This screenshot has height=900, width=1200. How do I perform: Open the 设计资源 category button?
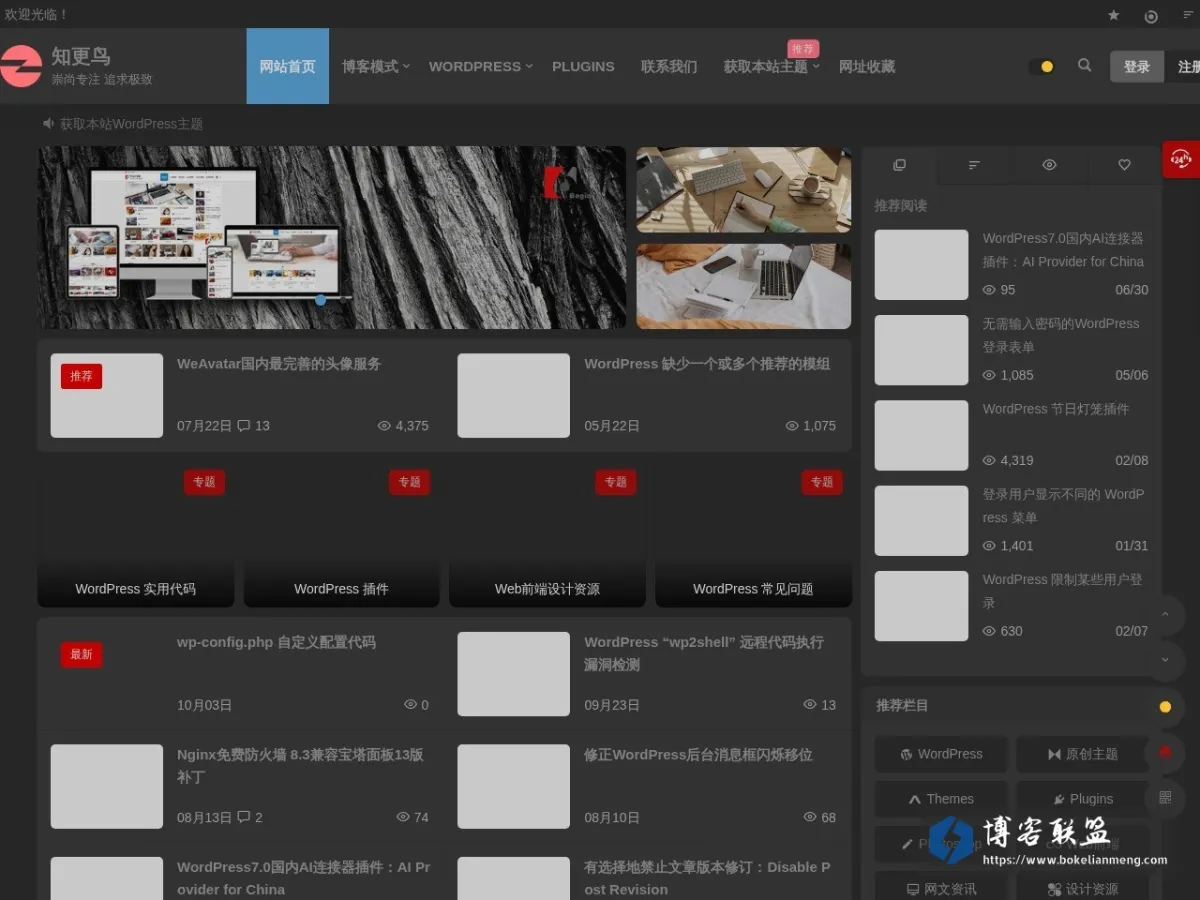[x=1083, y=889]
